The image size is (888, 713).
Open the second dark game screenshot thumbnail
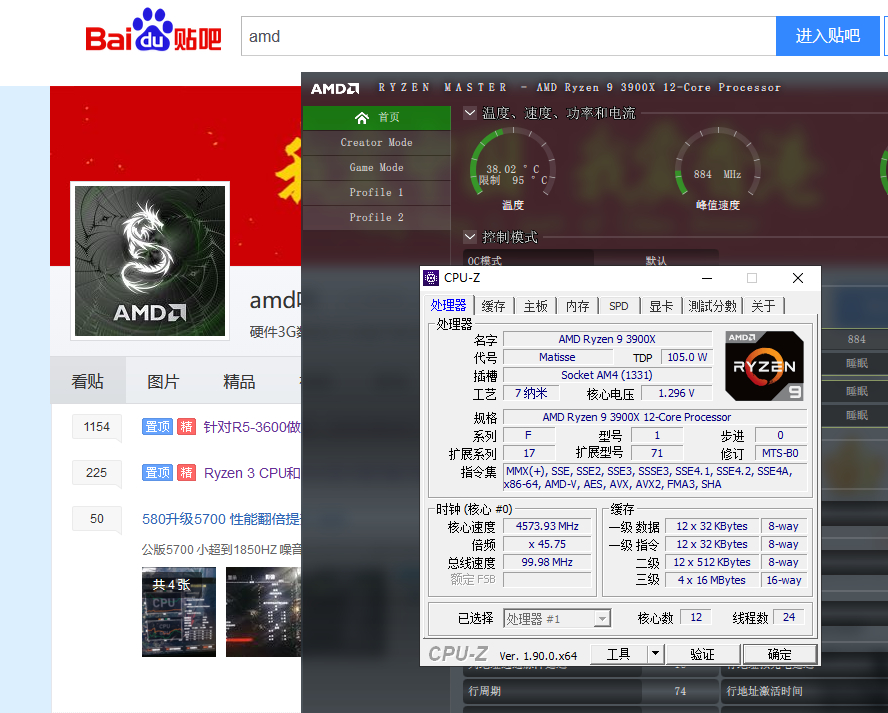(263, 612)
